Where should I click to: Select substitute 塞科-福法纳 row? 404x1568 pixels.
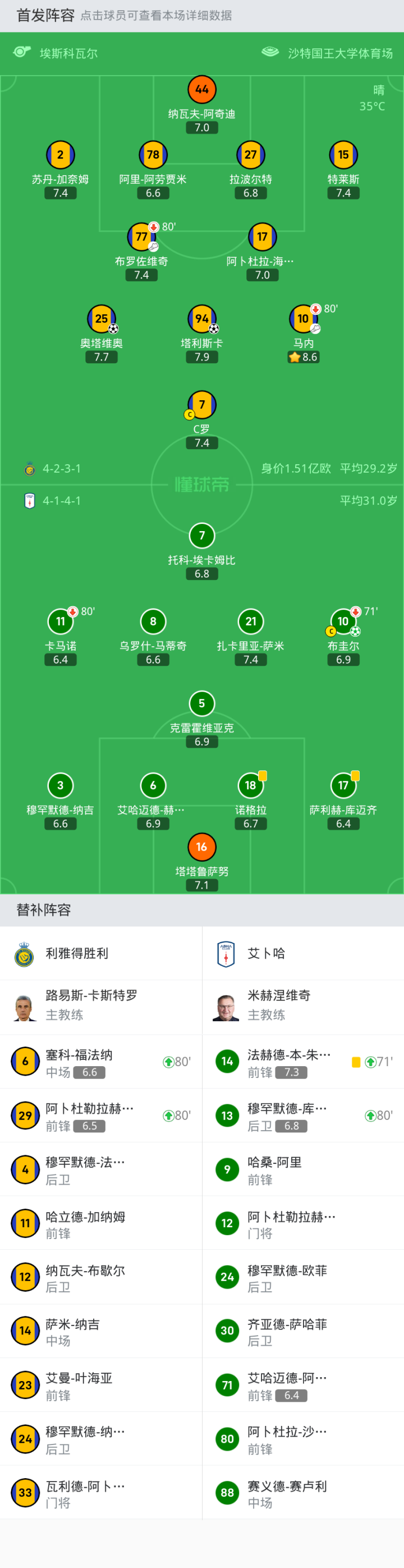[x=101, y=1062]
